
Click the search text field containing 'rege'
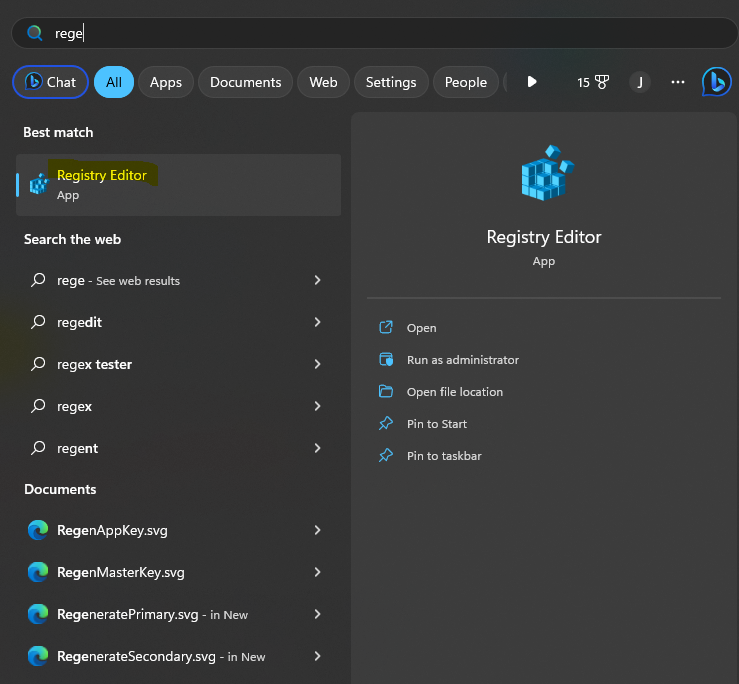click(374, 33)
